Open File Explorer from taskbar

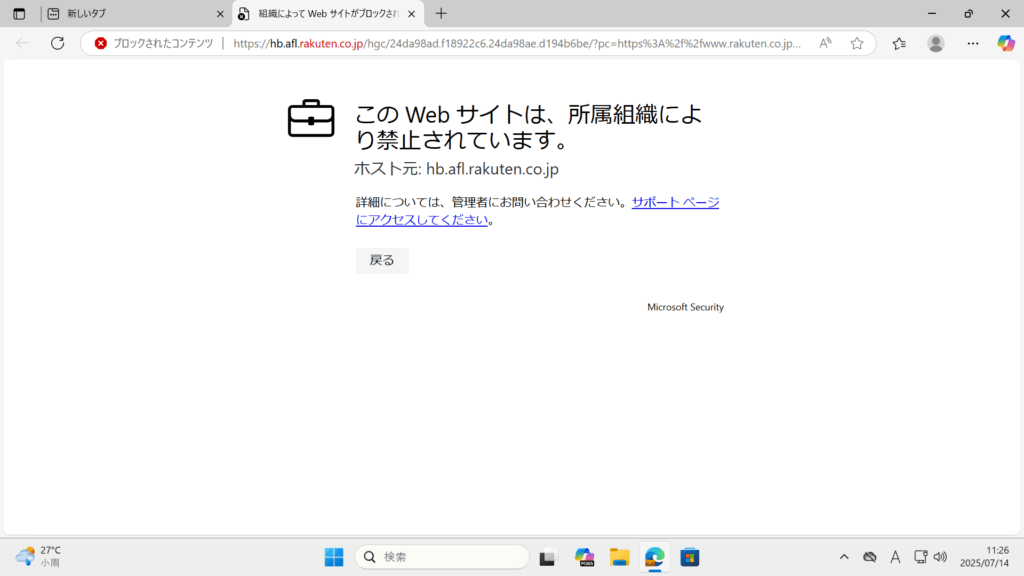point(620,557)
